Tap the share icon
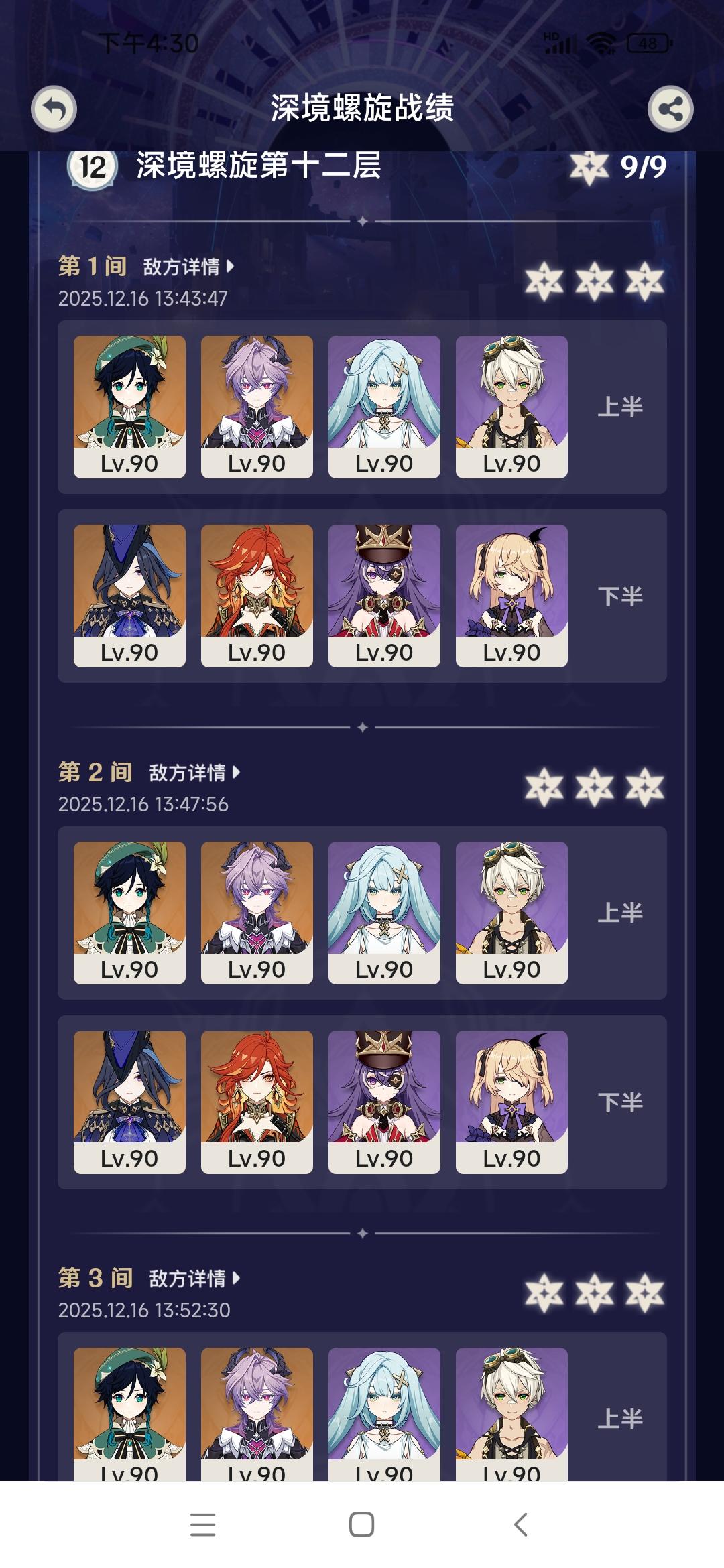The height and width of the screenshot is (1568, 724). click(670, 109)
